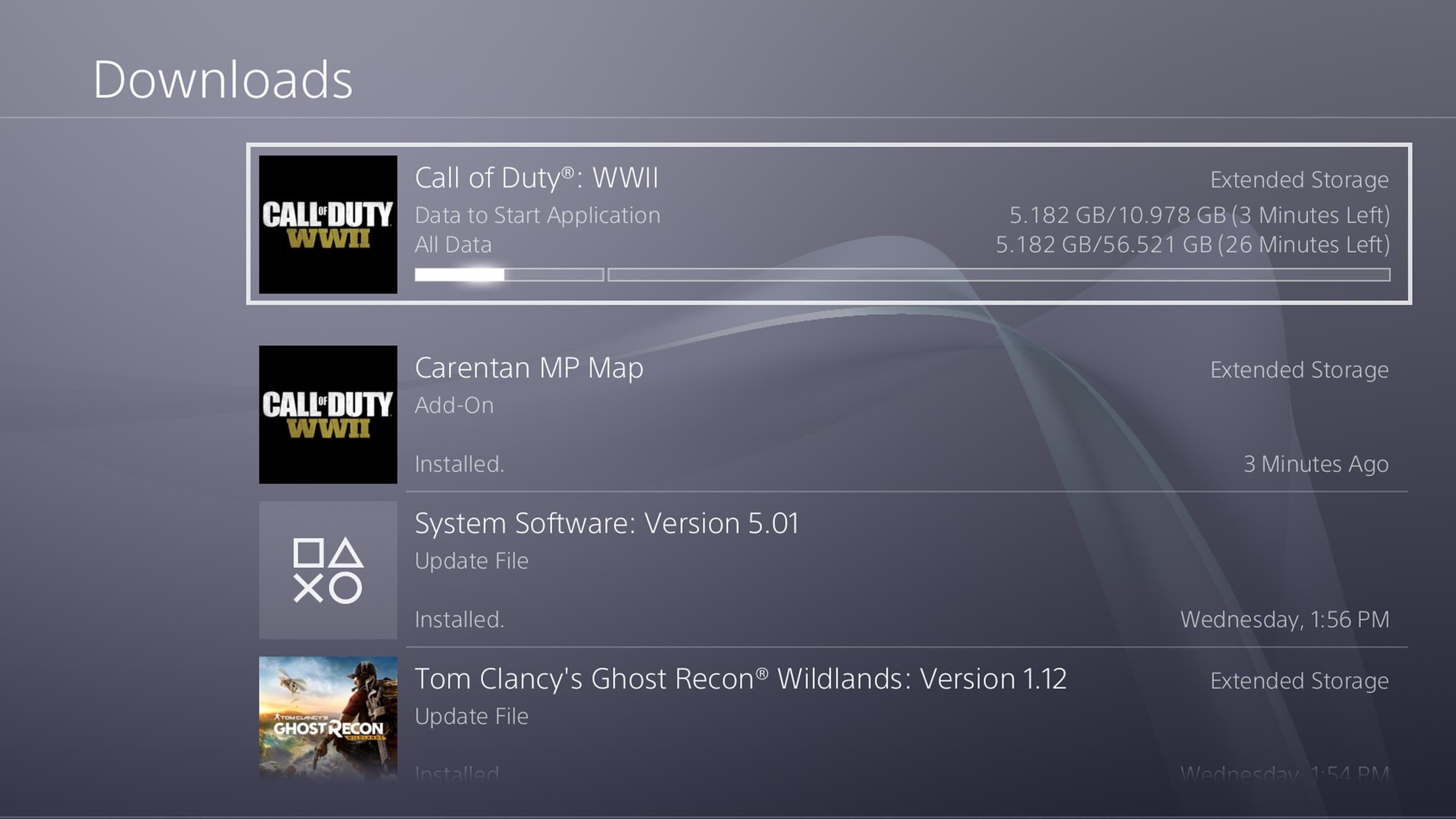Open the PlayStation symbols system software icon
Screen dimensions: 1456x819
pyautogui.click(x=328, y=570)
